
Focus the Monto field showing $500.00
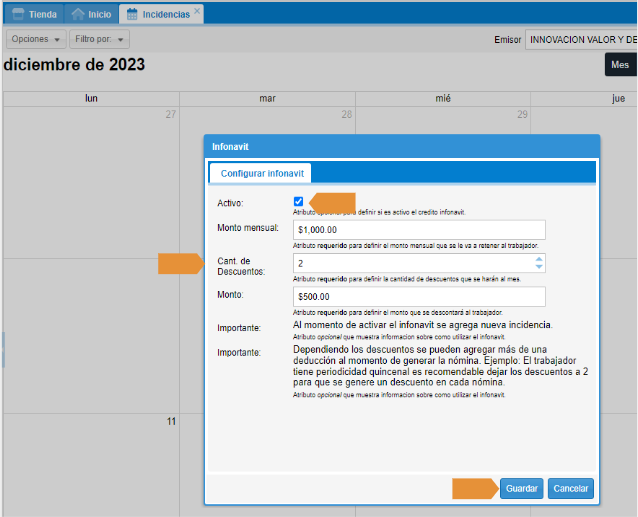(419, 297)
